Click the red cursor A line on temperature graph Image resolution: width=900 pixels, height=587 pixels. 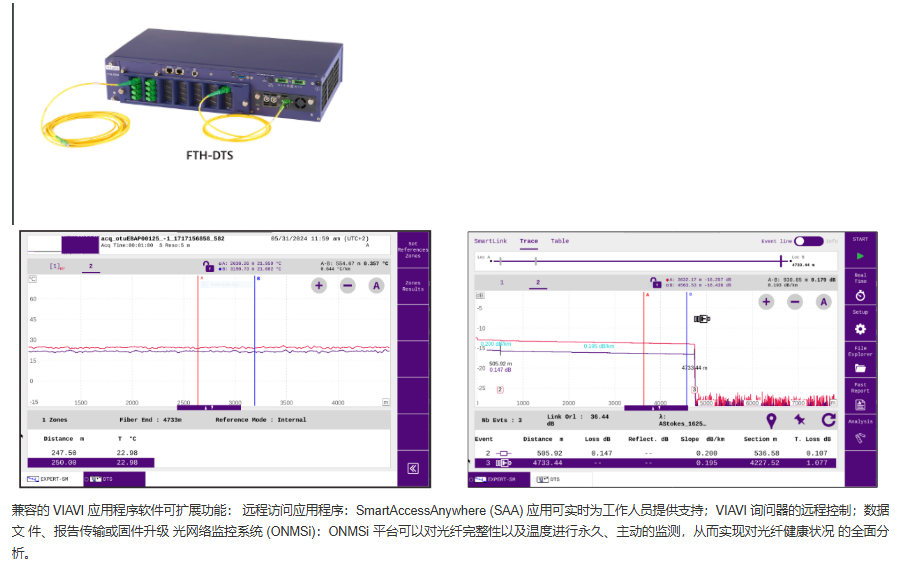click(198, 341)
